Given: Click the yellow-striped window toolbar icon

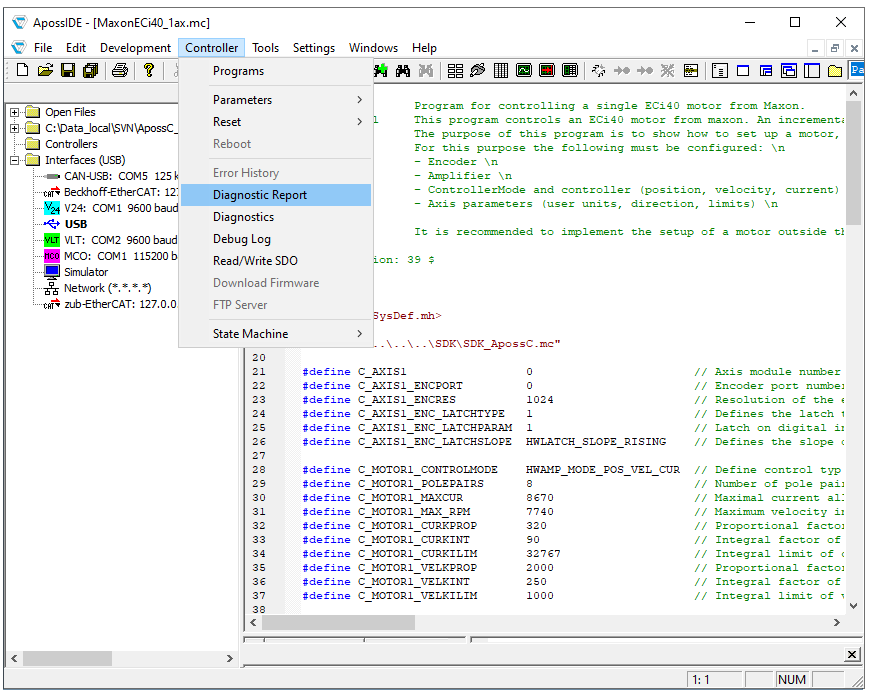Looking at the screenshot, I should (x=691, y=71).
